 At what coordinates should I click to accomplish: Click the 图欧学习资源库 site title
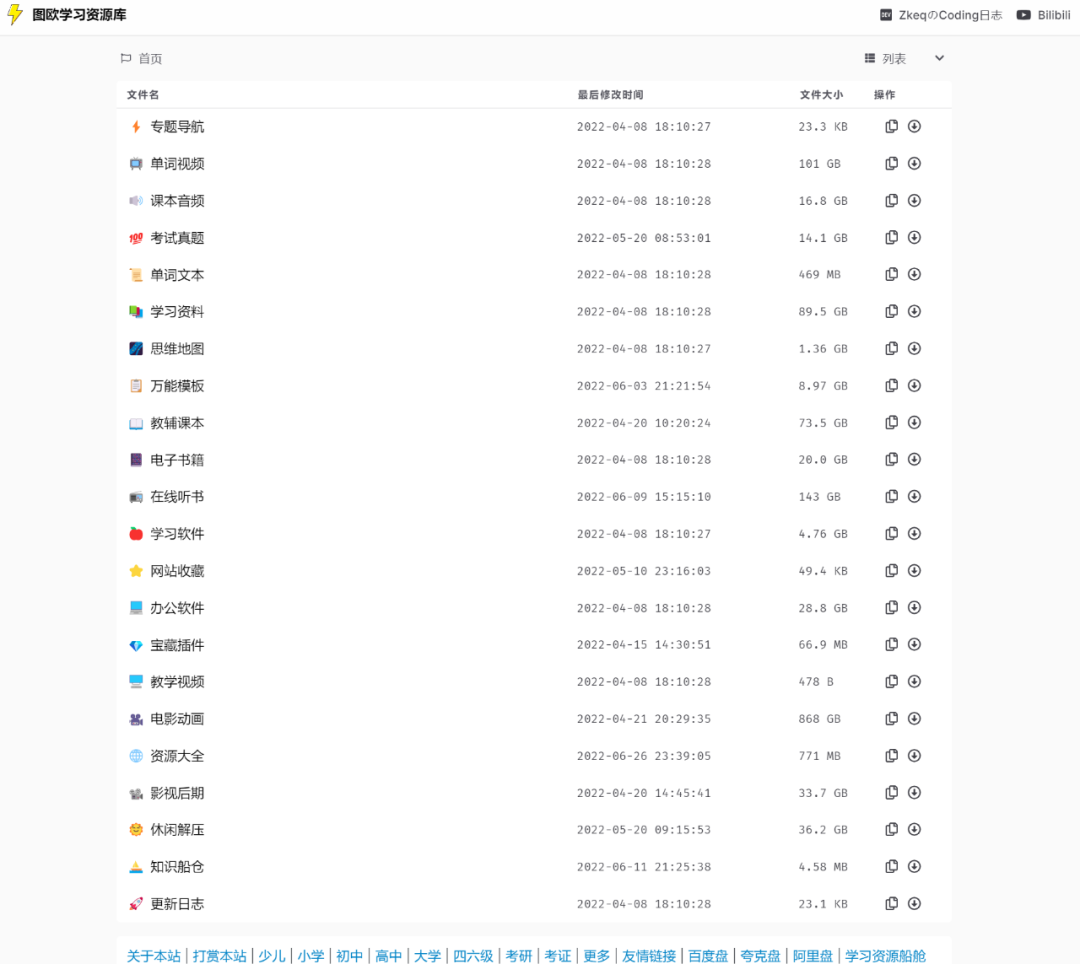click(79, 15)
